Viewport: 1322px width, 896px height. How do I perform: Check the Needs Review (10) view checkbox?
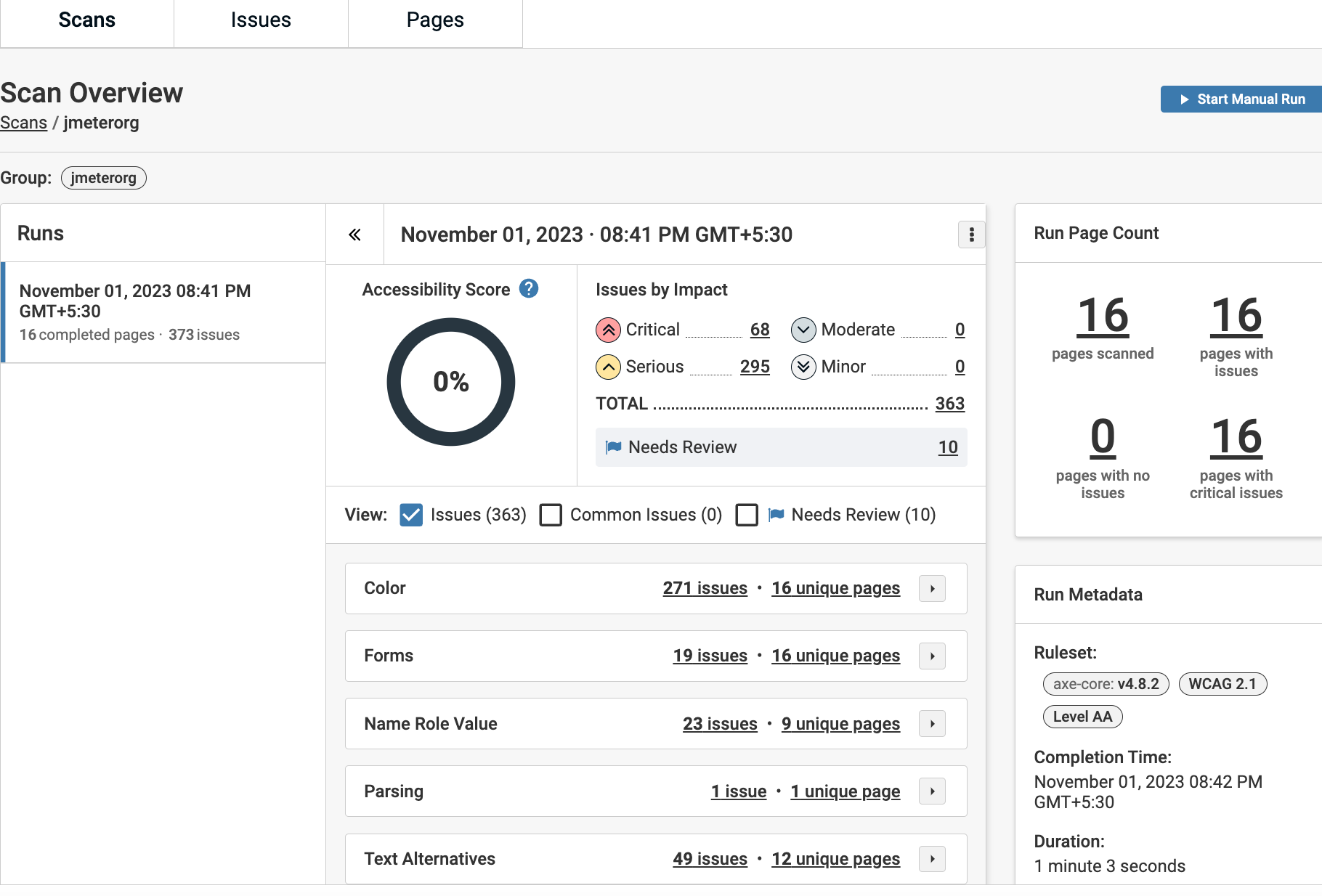coord(747,515)
